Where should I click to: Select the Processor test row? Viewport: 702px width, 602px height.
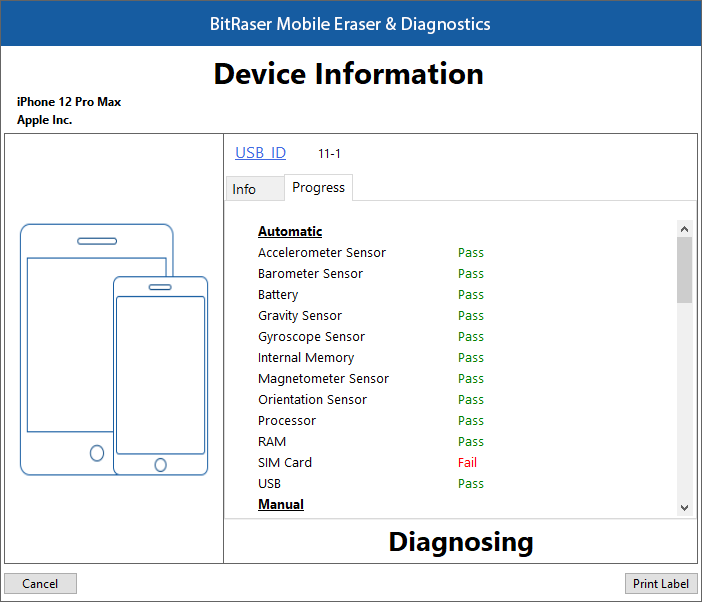pos(371,421)
